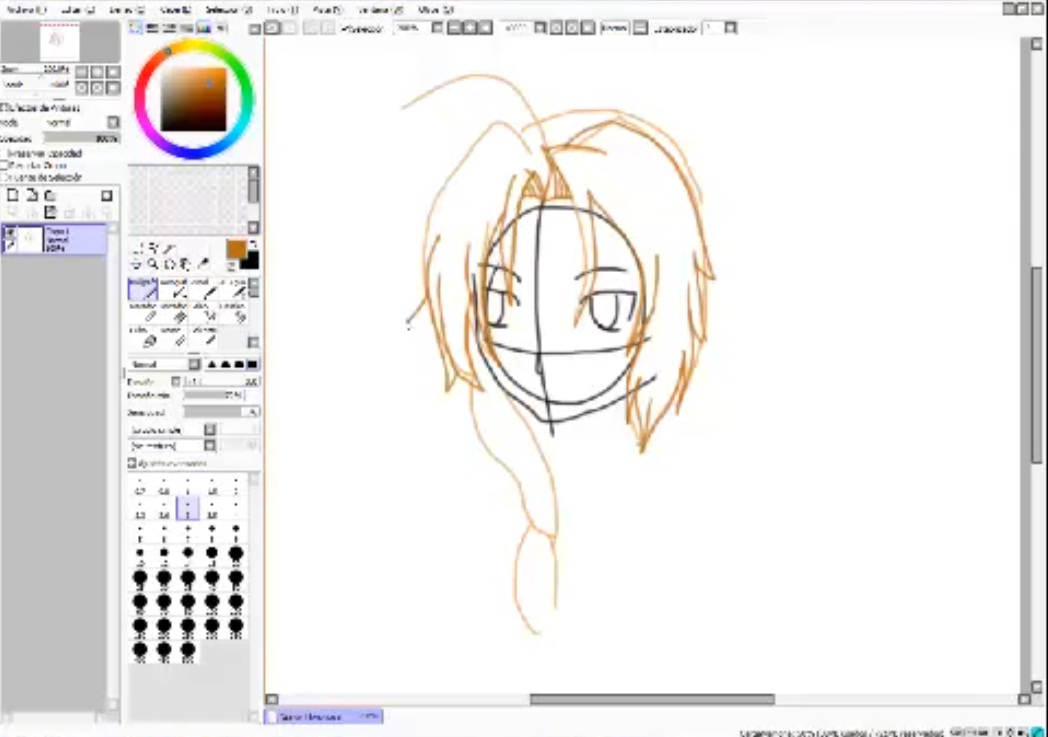Open the Editar menu
Viewport: 1048px width, 737px height.
click(78, 9)
